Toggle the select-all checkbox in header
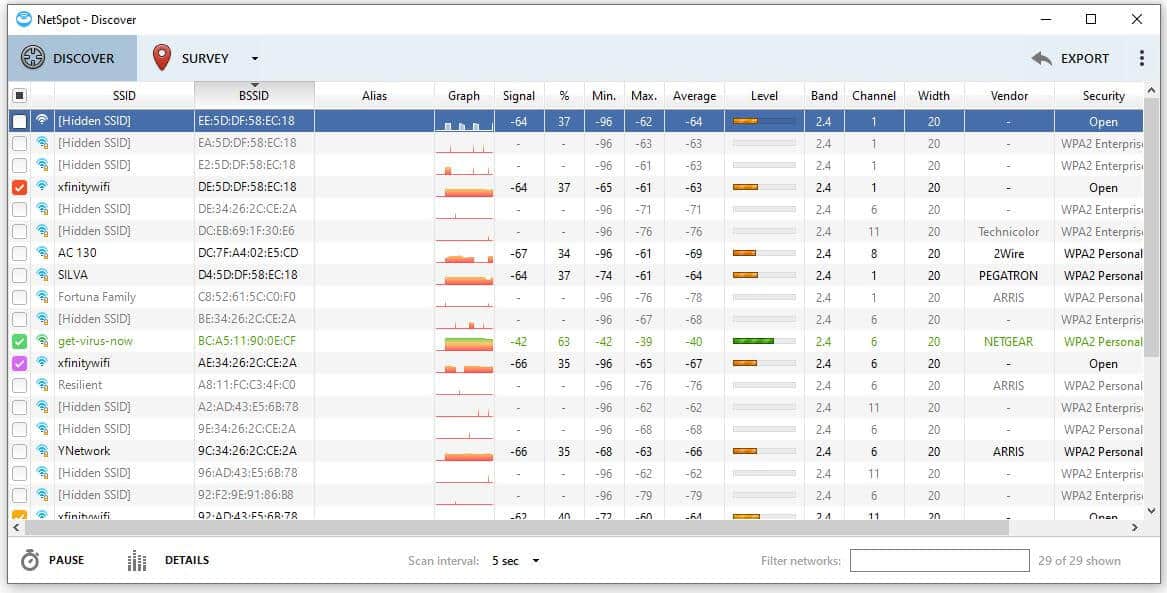1167x593 pixels. (19, 96)
